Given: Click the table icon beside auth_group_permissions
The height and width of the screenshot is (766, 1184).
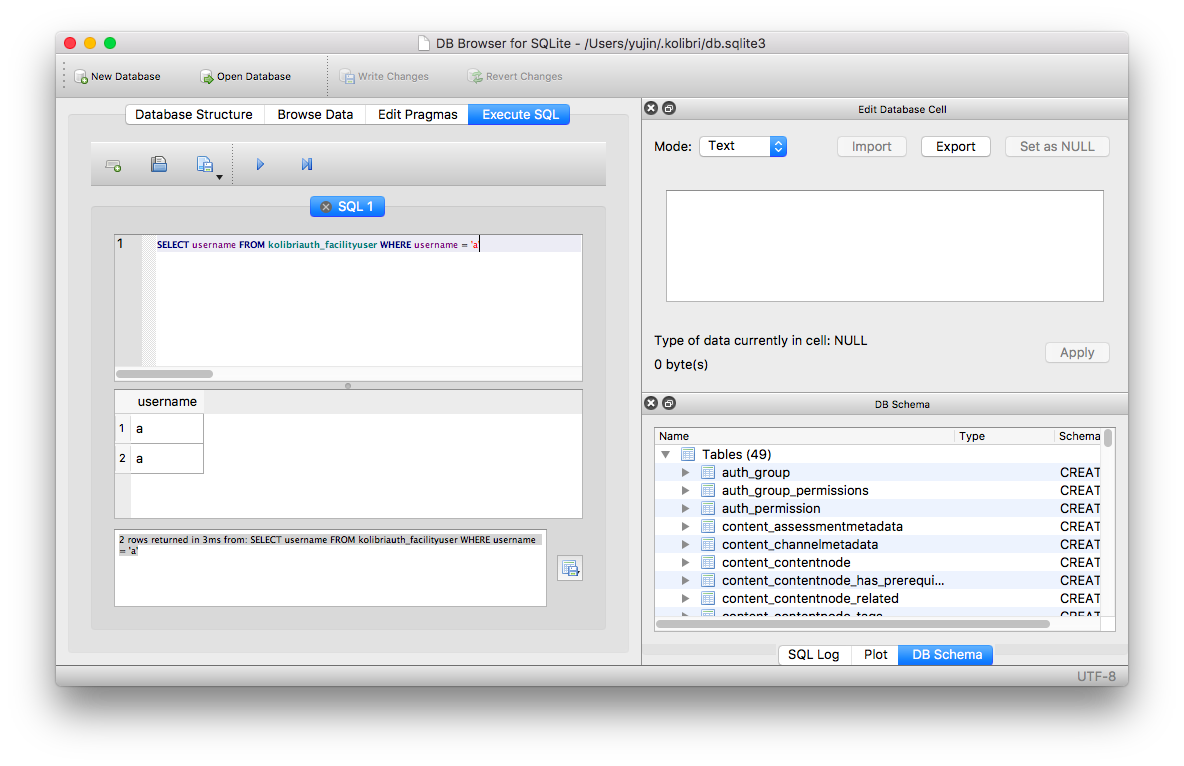Looking at the screenshot, I should 708,491.
